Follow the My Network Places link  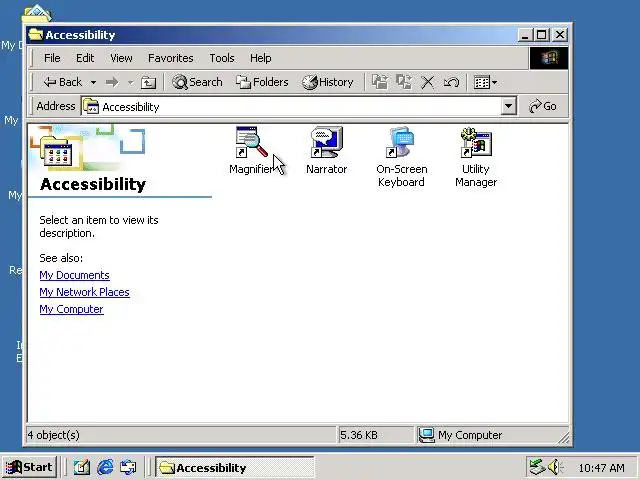click(x=84, y=292)
